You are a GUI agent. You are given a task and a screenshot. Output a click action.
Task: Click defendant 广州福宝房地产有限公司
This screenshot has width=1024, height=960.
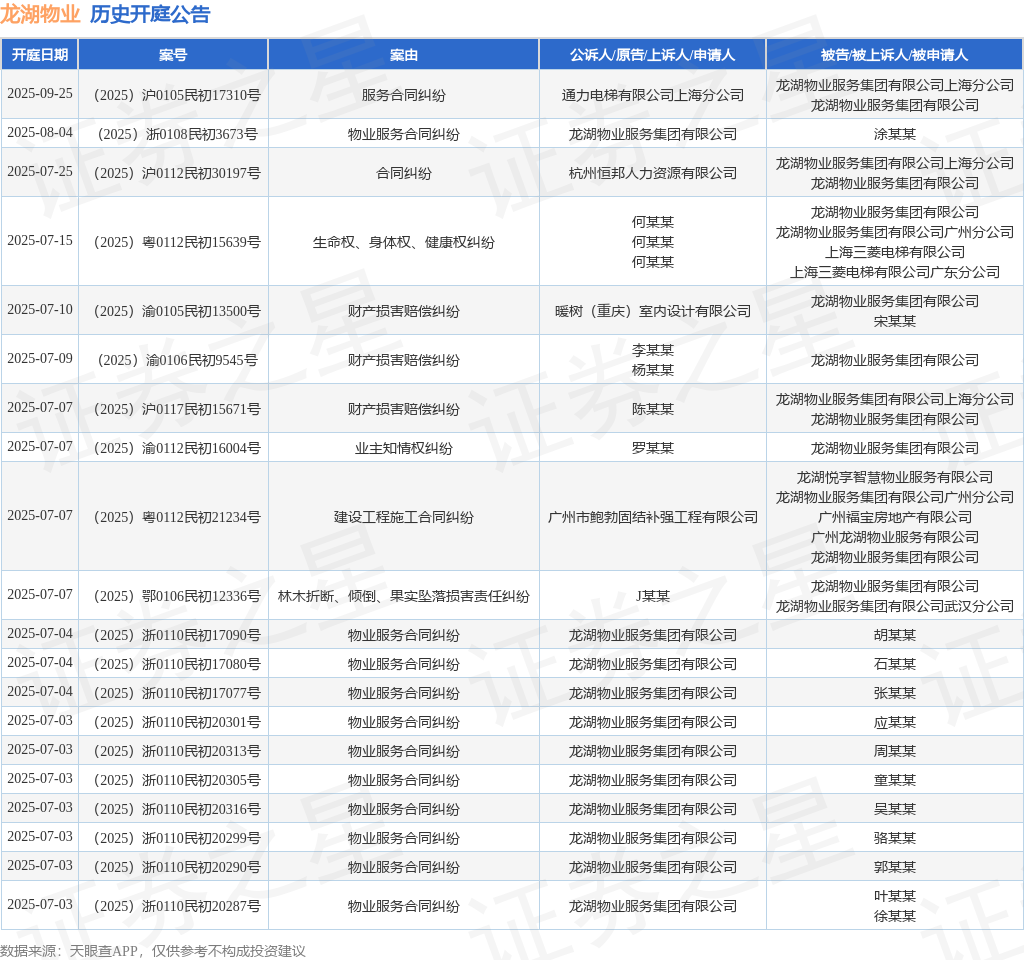coord(895,517)
